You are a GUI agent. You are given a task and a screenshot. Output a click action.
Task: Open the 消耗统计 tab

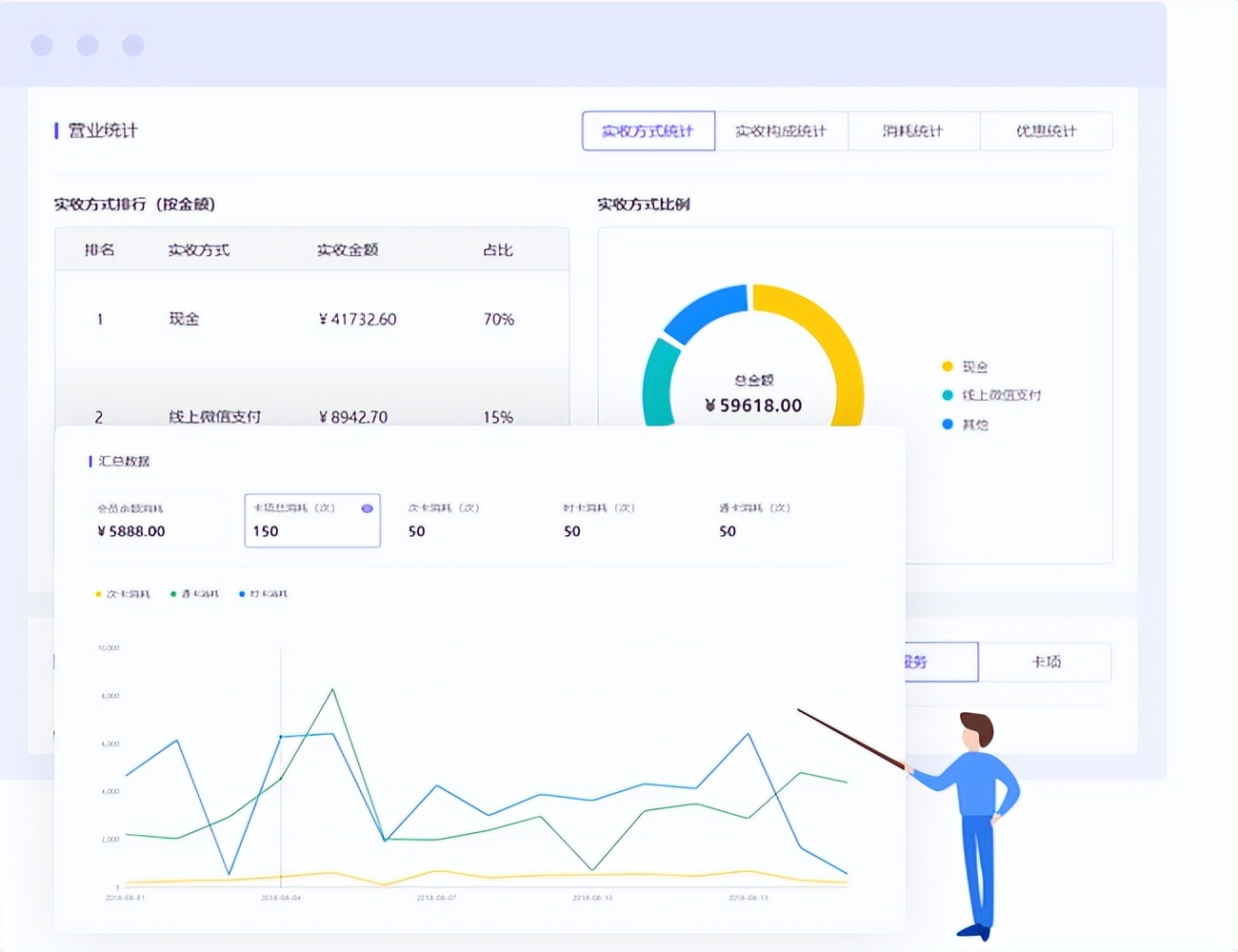tap(913, 131)
